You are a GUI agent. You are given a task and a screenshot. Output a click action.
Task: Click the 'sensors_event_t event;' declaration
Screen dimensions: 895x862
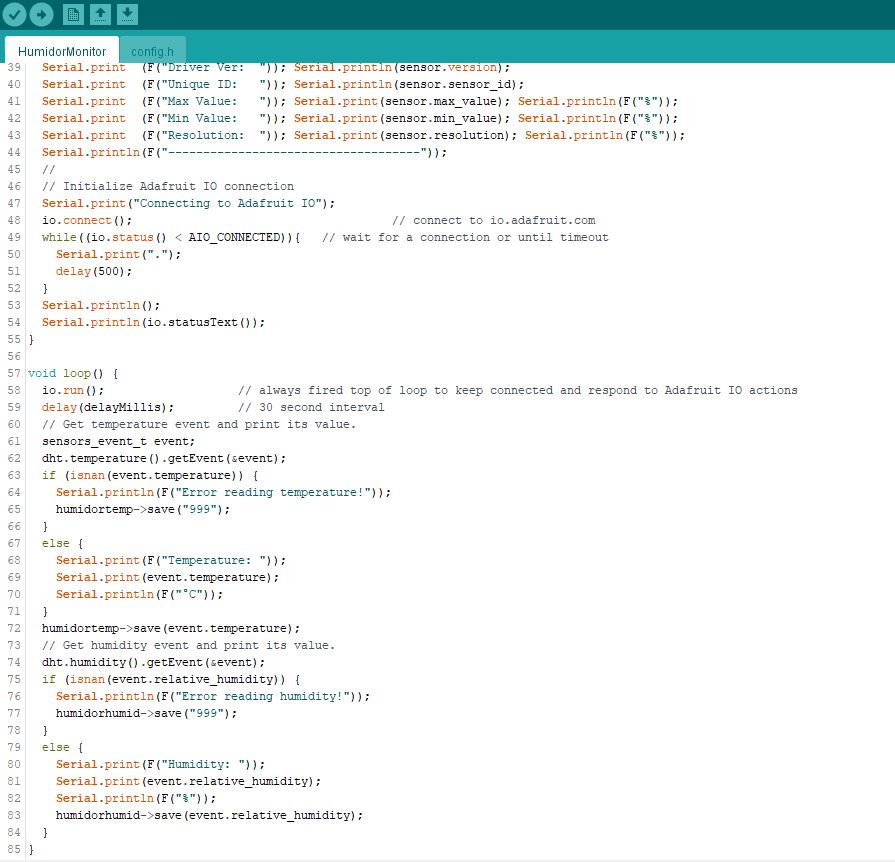[x=118, y=441]
